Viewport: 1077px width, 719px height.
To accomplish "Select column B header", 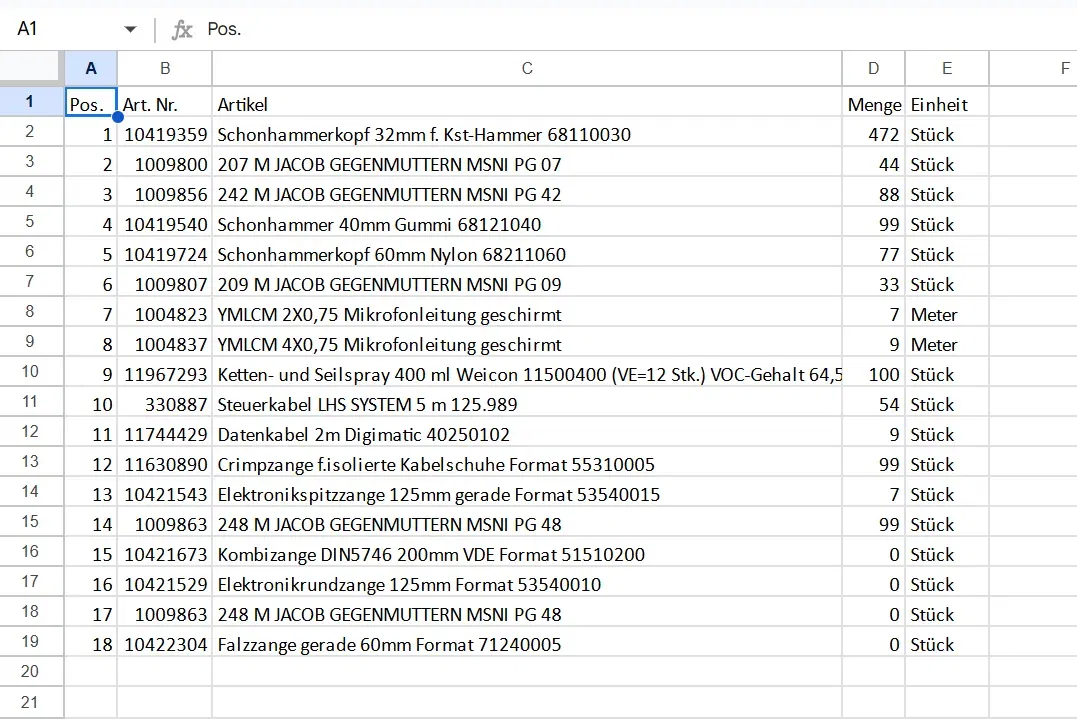I will click(x=165, y=68).
